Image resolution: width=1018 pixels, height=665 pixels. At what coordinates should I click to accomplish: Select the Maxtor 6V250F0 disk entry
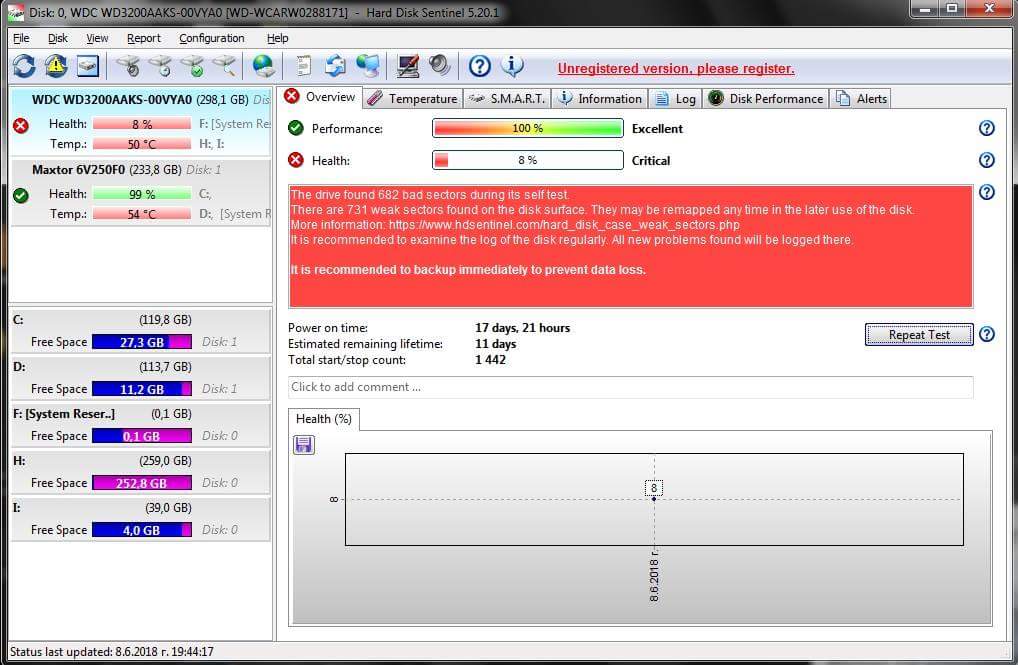coord(140,192)
